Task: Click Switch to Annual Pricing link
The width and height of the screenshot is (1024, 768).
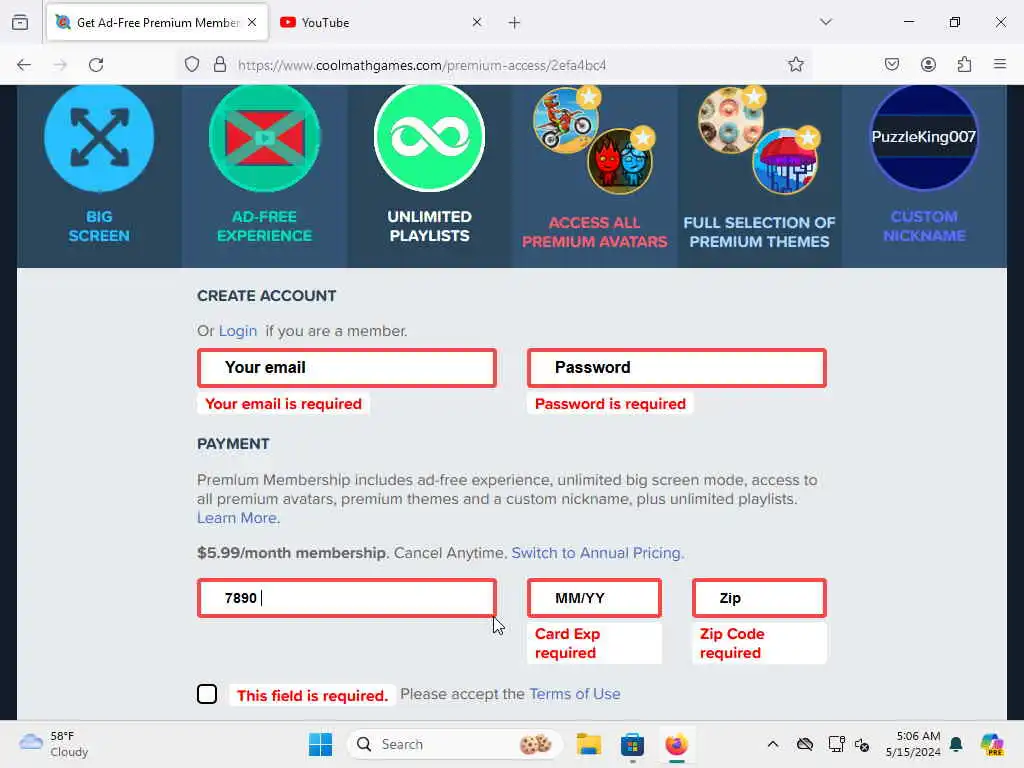Action: click(596, 553)
